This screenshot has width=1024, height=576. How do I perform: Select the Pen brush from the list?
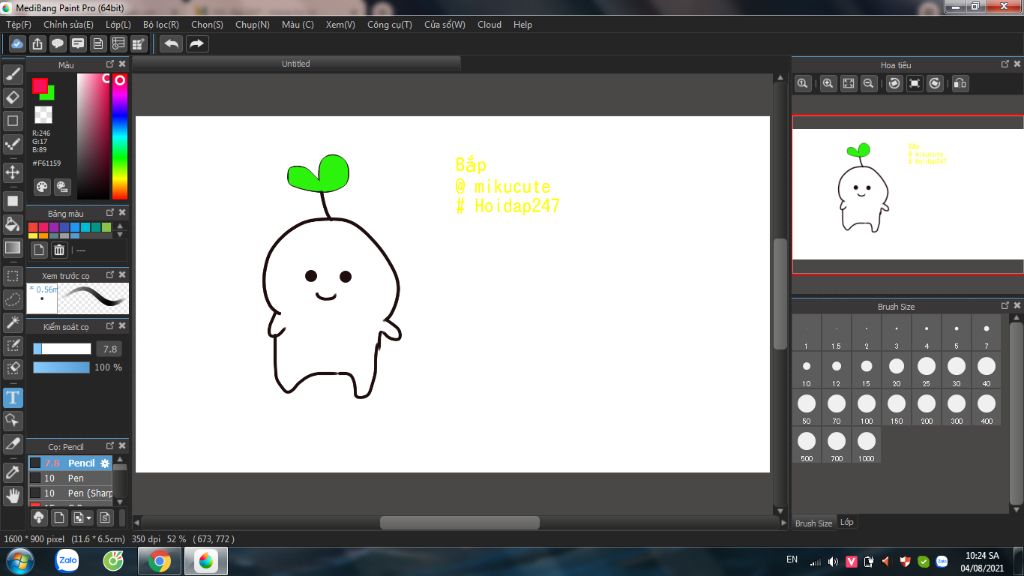pos(76,478)
